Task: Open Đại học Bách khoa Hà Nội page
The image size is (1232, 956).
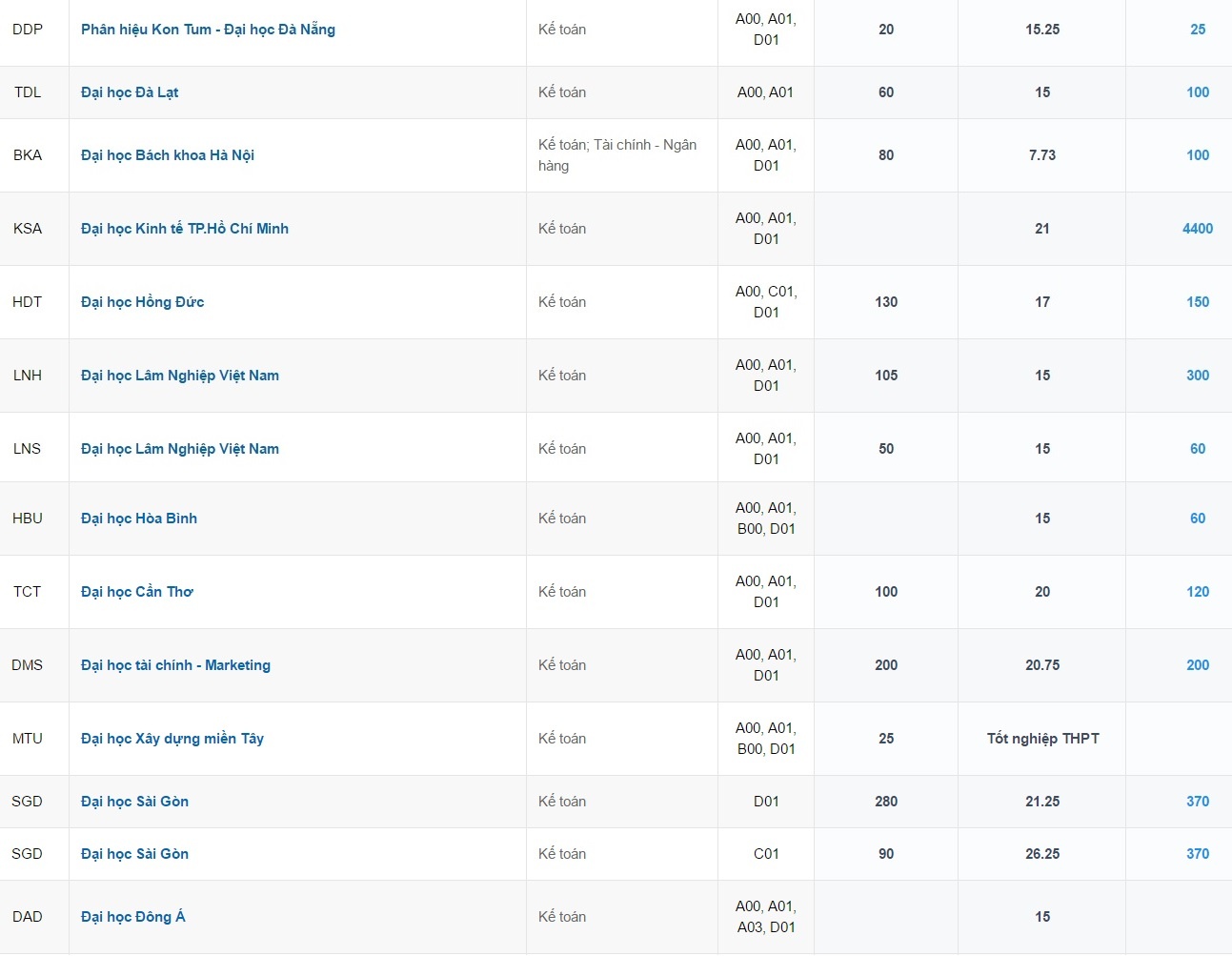Action: (168, 155)
